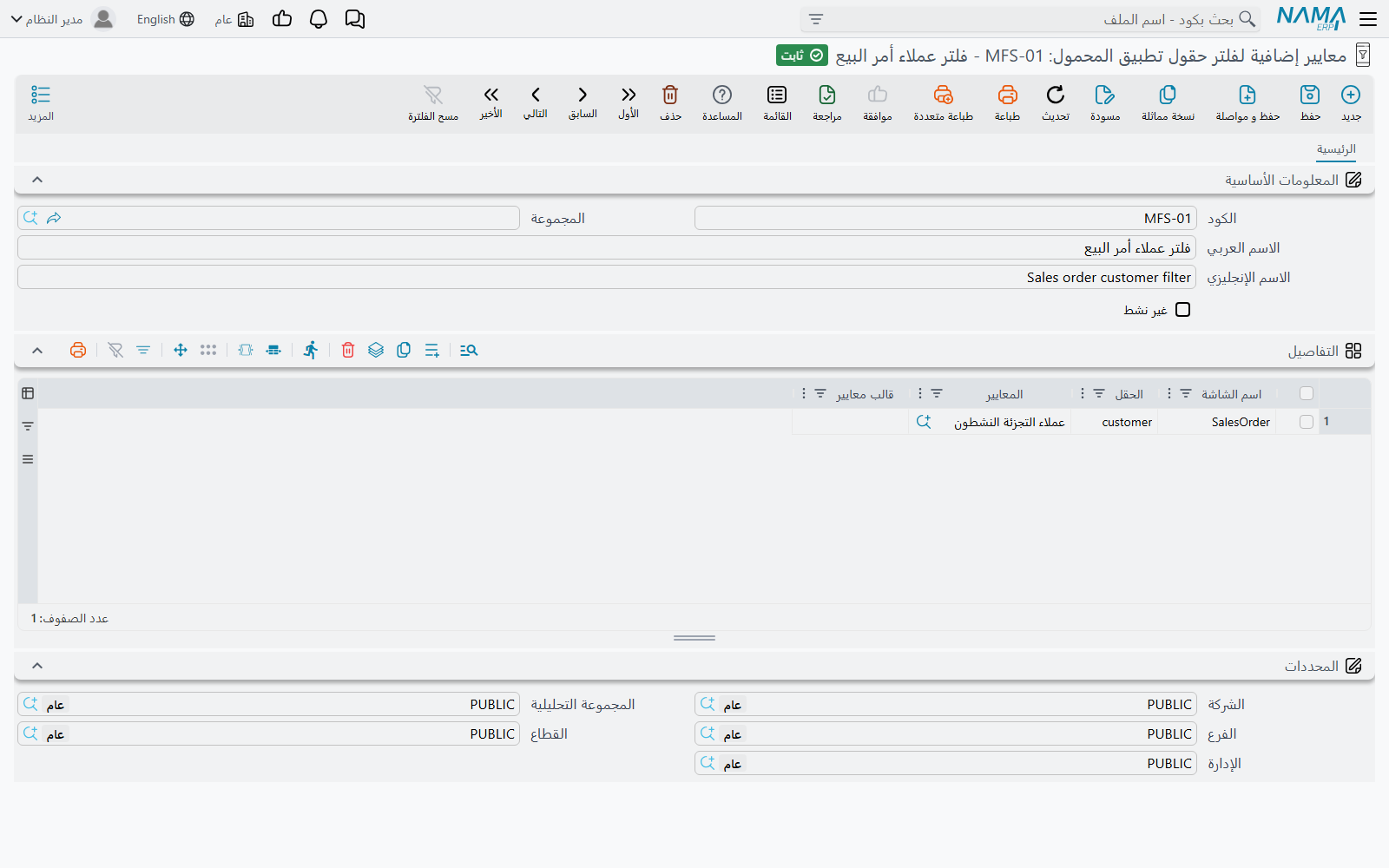Switch language to English
This screenshot has height=868, width=1389.
tap(165, 19)
